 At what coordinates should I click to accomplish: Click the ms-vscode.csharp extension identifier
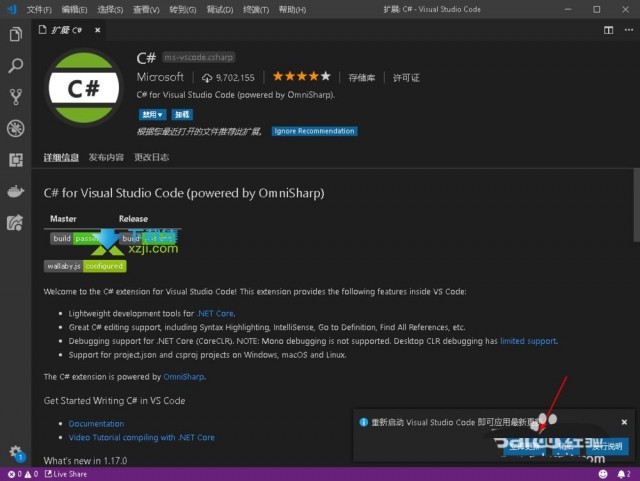click(x=198, y=57)
